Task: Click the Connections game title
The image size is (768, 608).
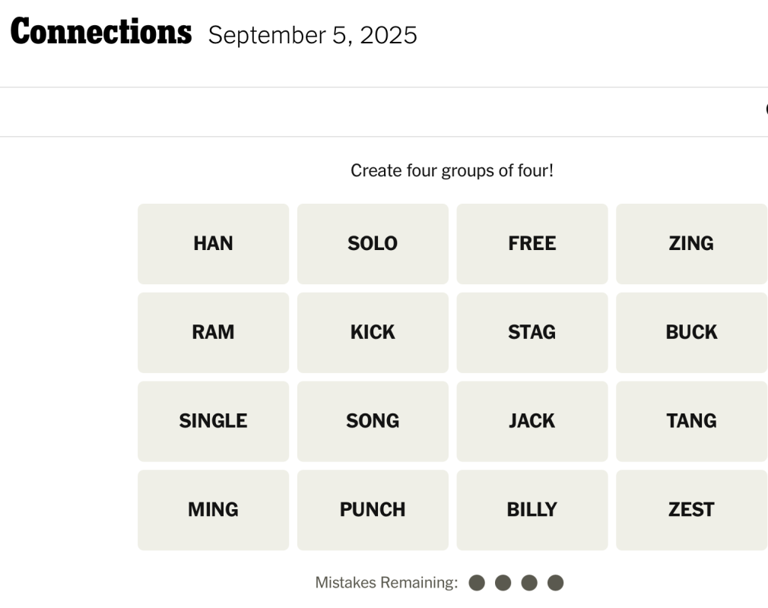Action: (101, 33)
